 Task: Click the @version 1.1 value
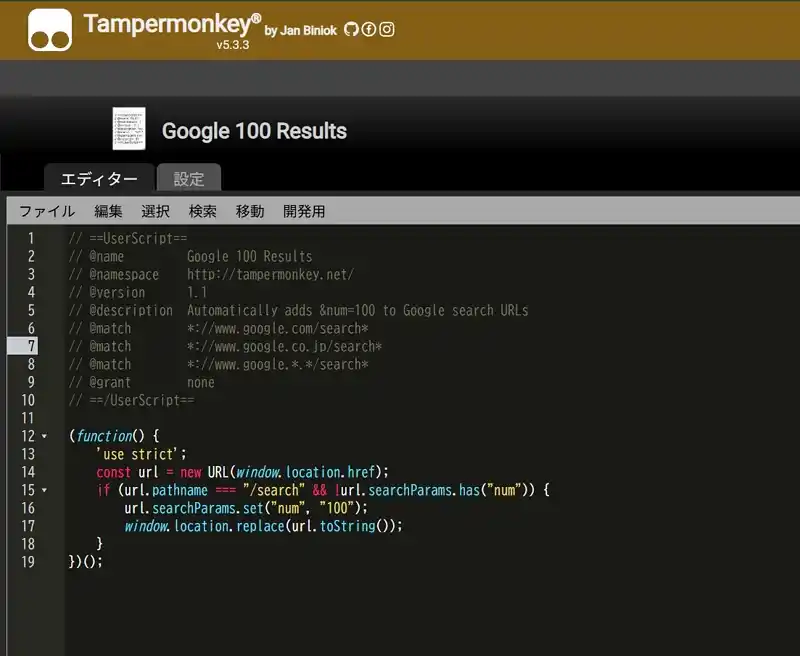coord(197,292)
